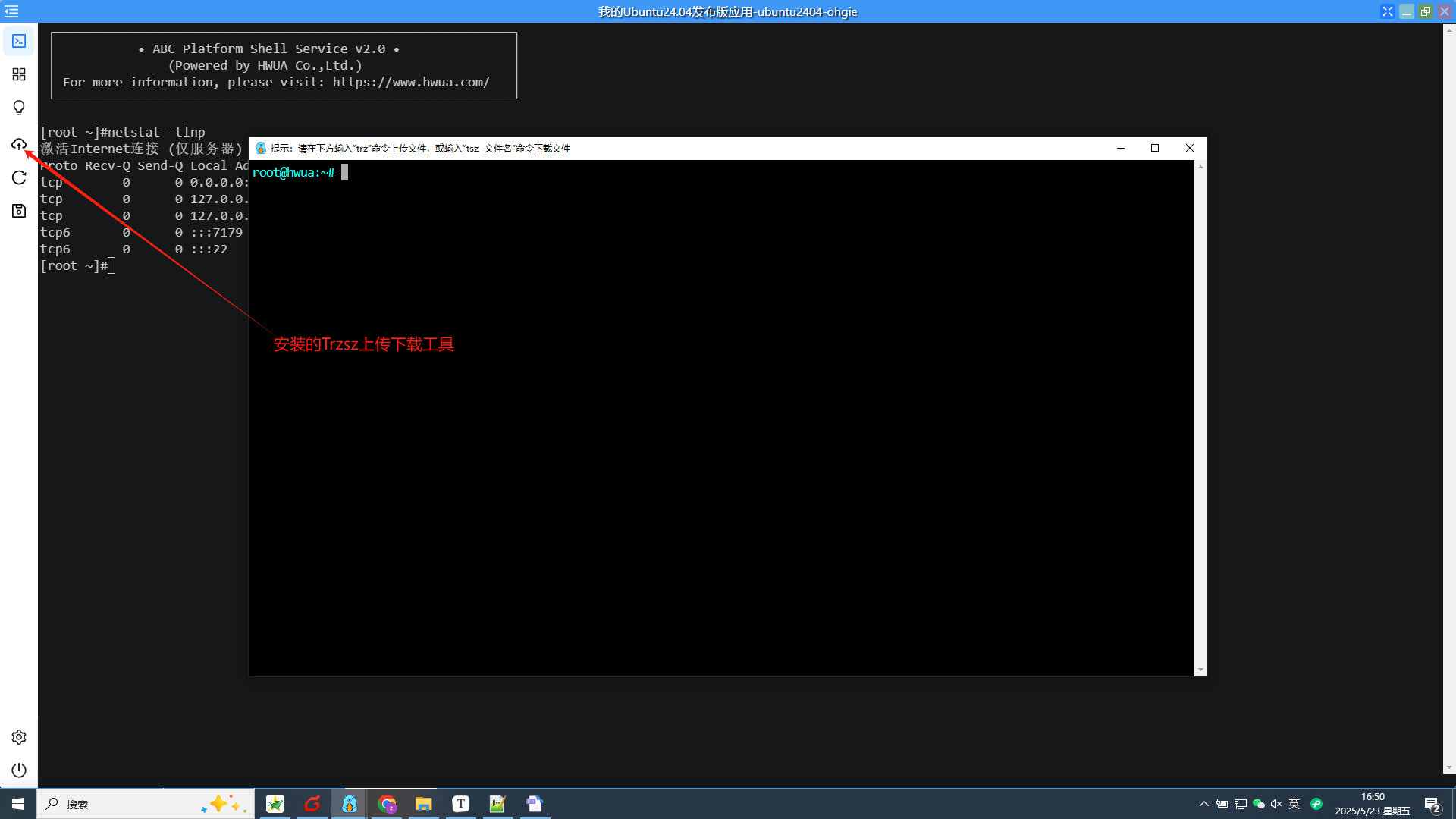The image size is (1456, 819).
Task: Launch Google Chrome from the taskbar
Action: [386, 804]
